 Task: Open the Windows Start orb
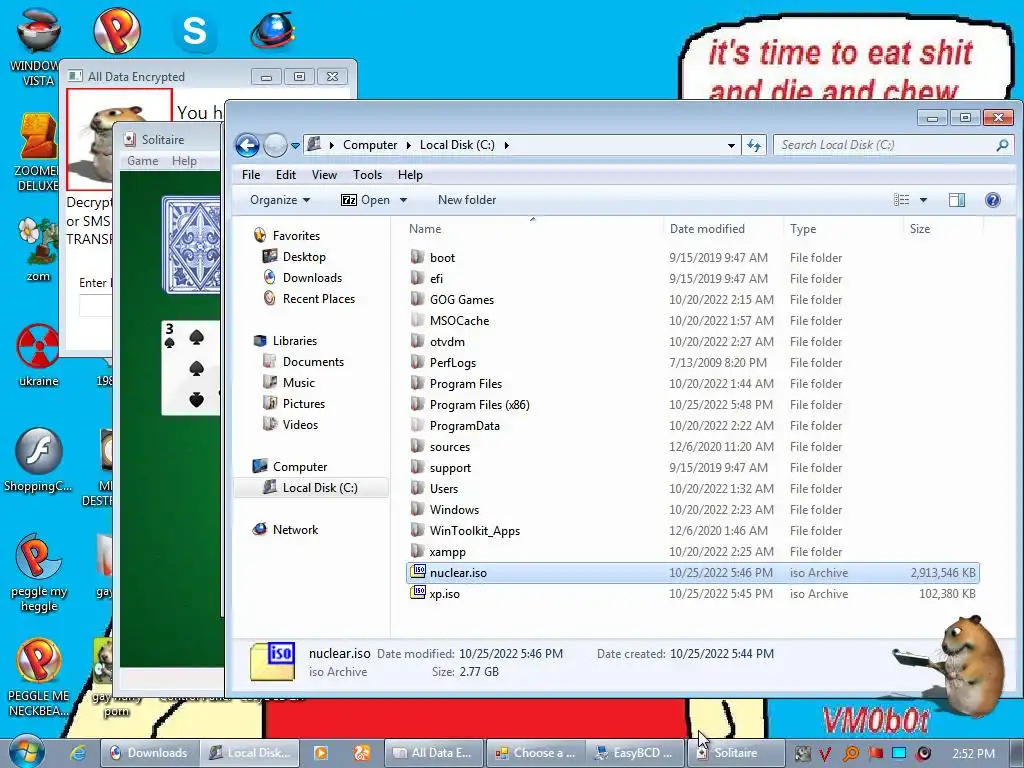[26, 751]
